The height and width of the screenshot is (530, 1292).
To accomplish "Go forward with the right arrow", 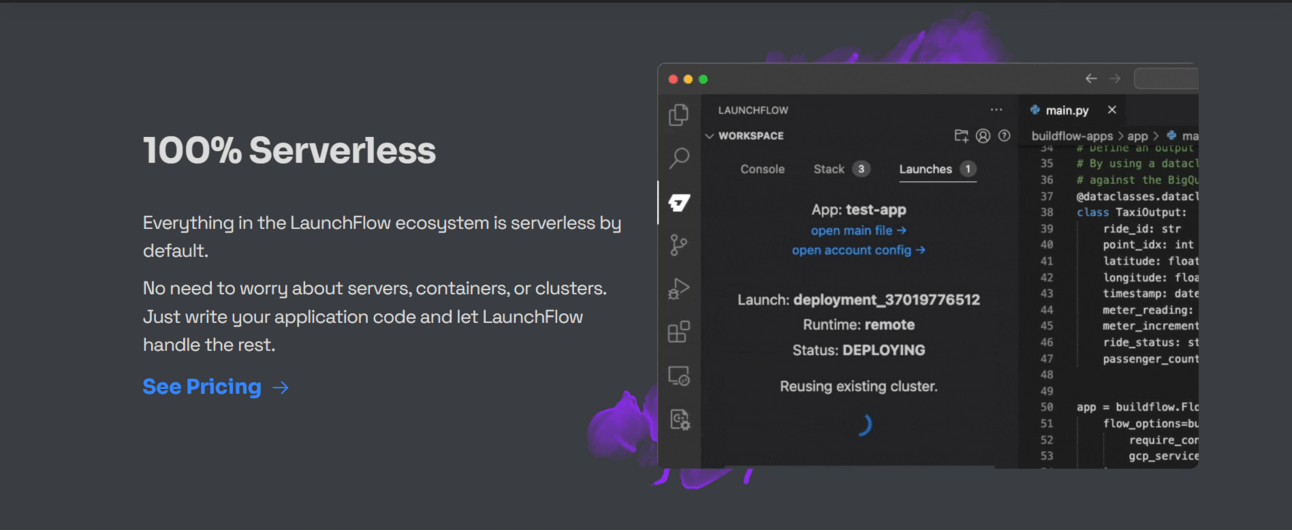I will 1114,79.
